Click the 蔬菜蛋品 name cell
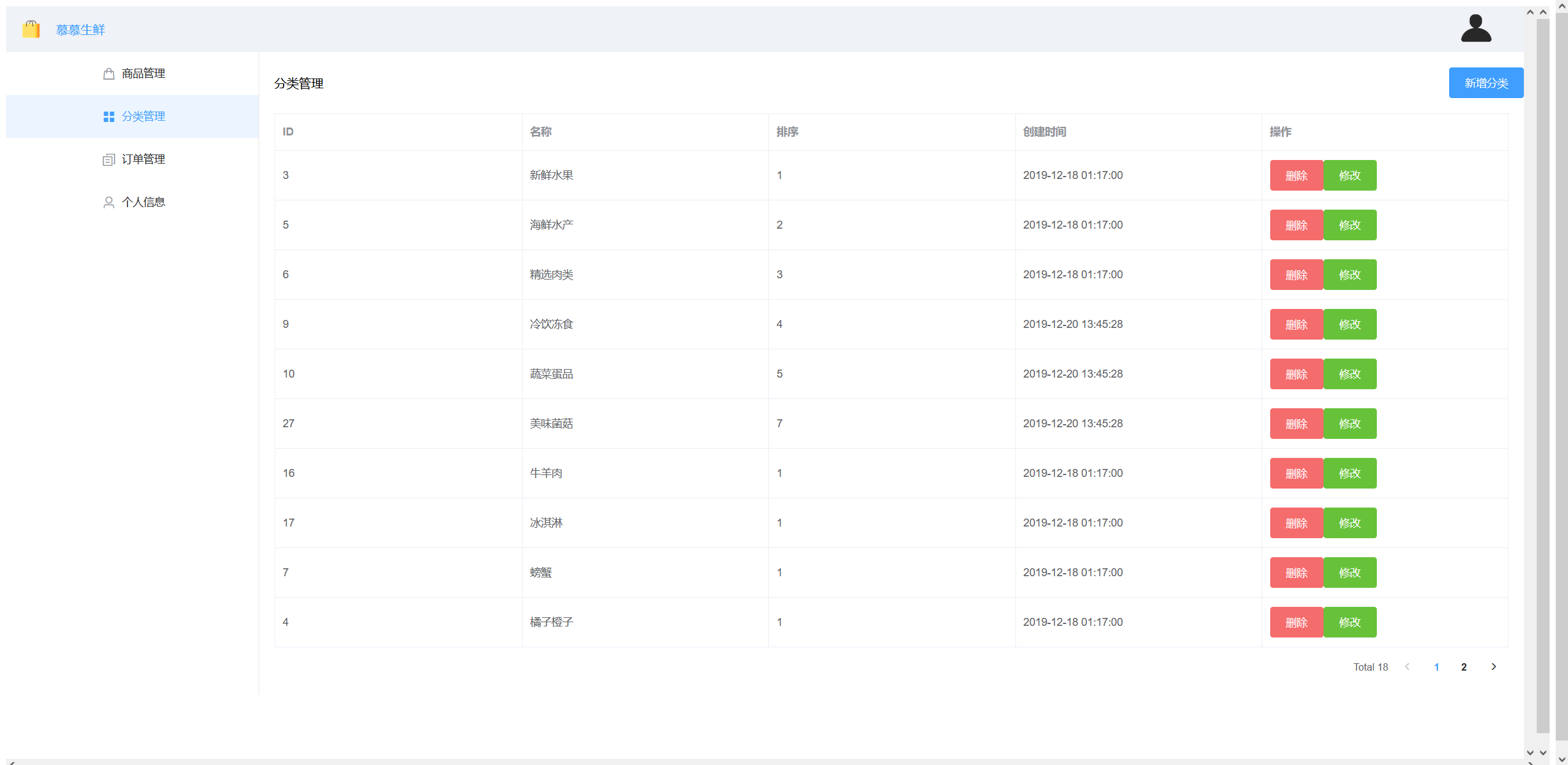The image size is (1568, 765). [x=645, y=374]
